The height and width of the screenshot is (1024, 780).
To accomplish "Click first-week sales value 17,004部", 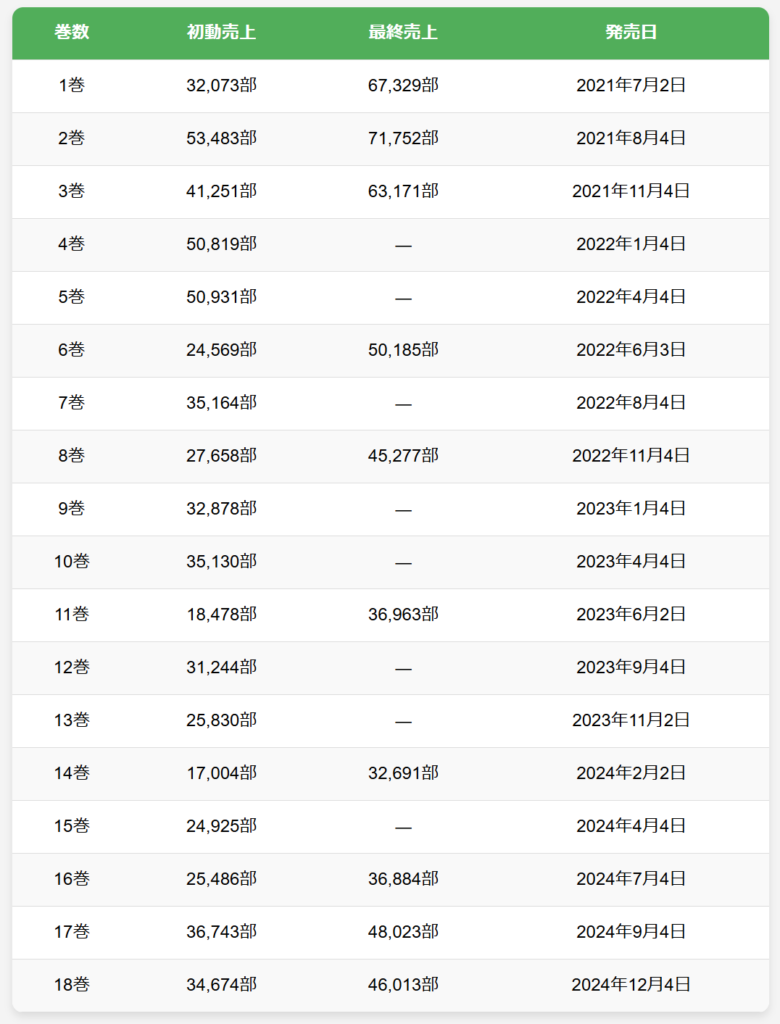I will (x=221, y=773).
